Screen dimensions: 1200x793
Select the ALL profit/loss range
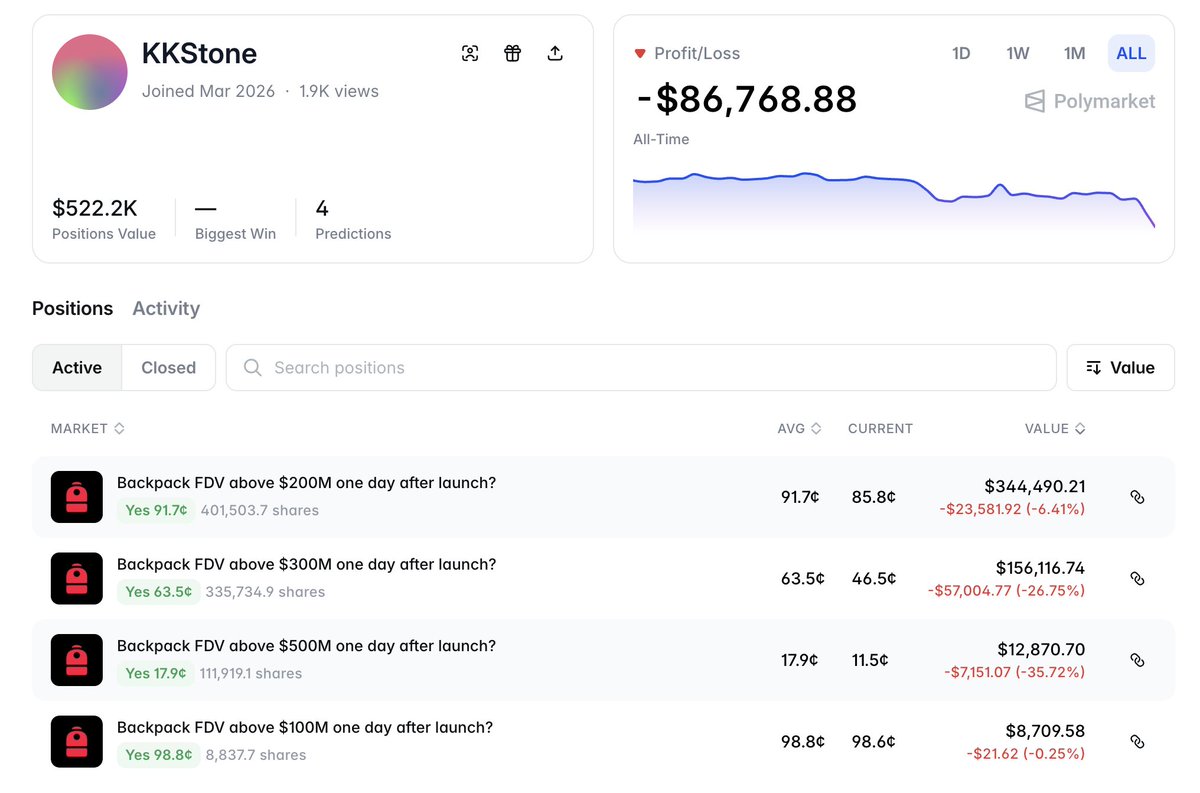[x=1131, y=54]
